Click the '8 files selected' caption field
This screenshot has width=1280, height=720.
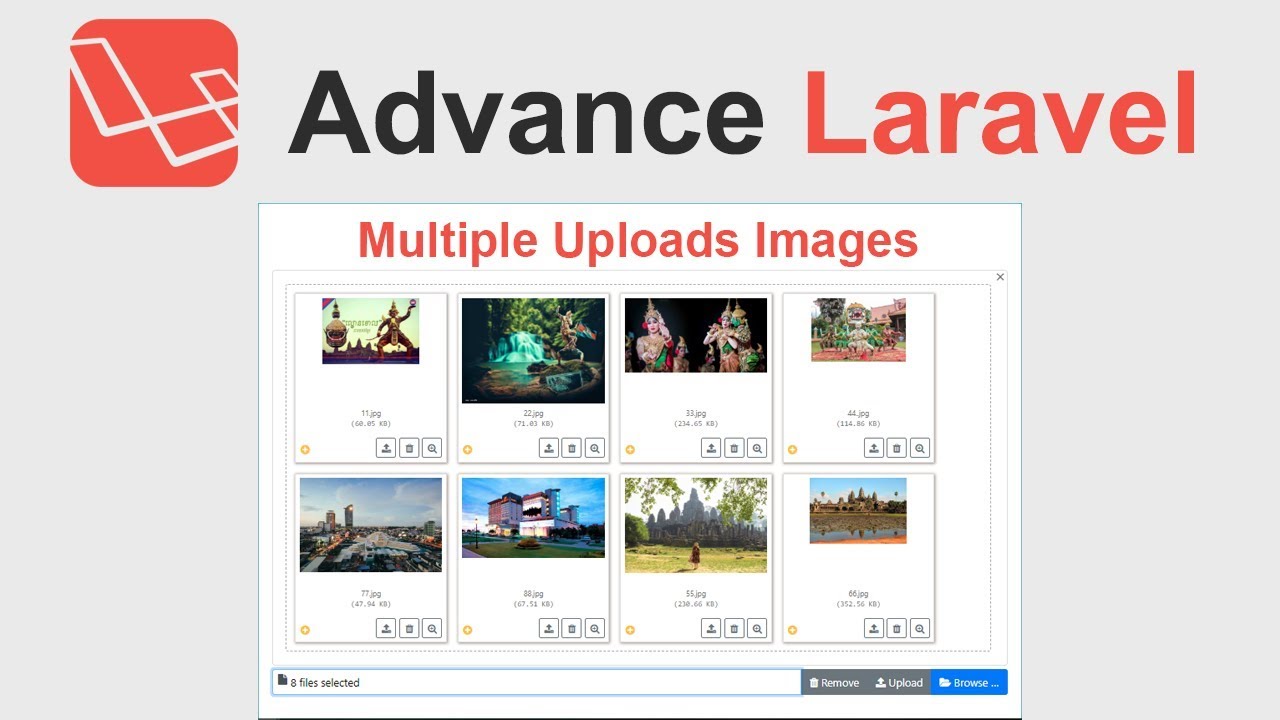pos(537,682)
